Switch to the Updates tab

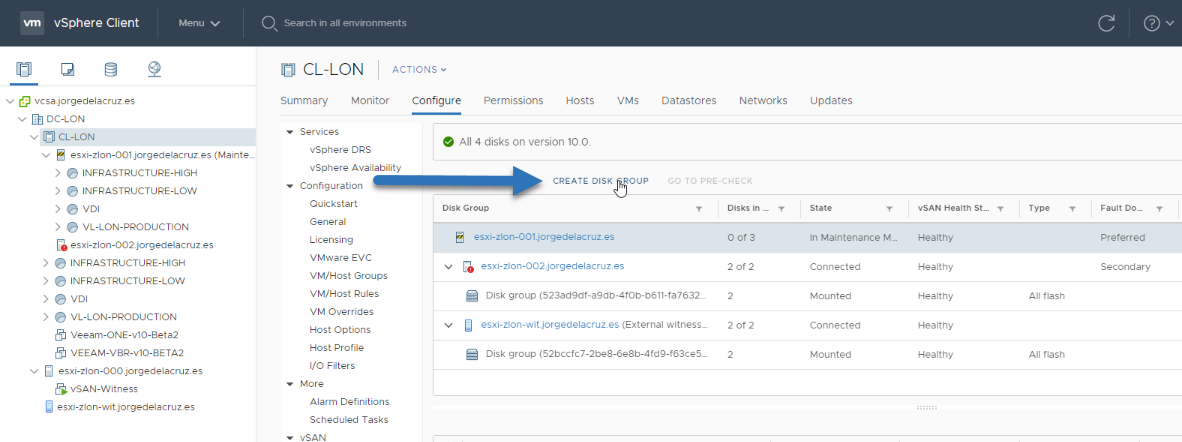pos(831,100)
